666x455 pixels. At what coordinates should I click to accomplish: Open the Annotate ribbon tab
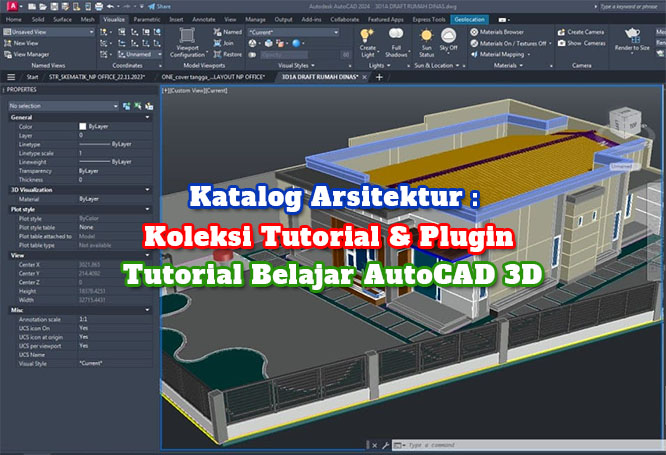tap(203, 20)
